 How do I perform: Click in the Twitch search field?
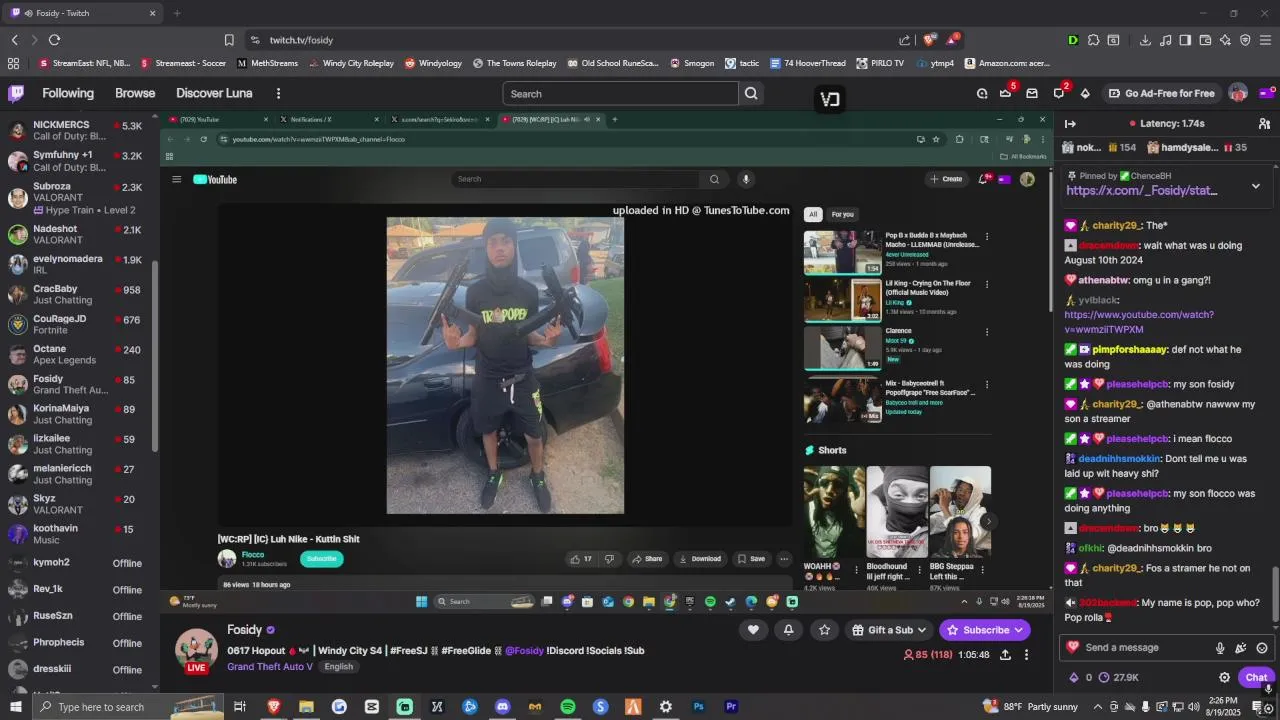620,93
